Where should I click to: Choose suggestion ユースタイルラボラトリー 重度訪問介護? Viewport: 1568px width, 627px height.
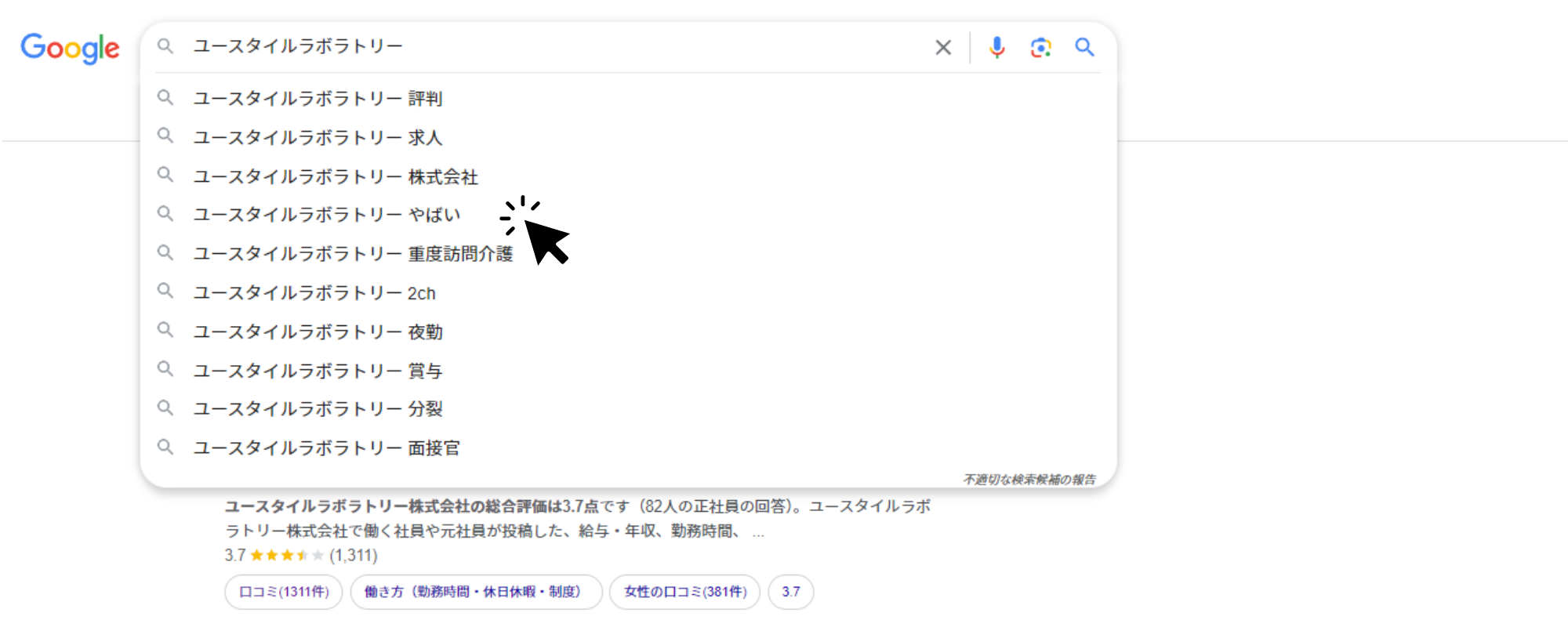tap(628, 254)
